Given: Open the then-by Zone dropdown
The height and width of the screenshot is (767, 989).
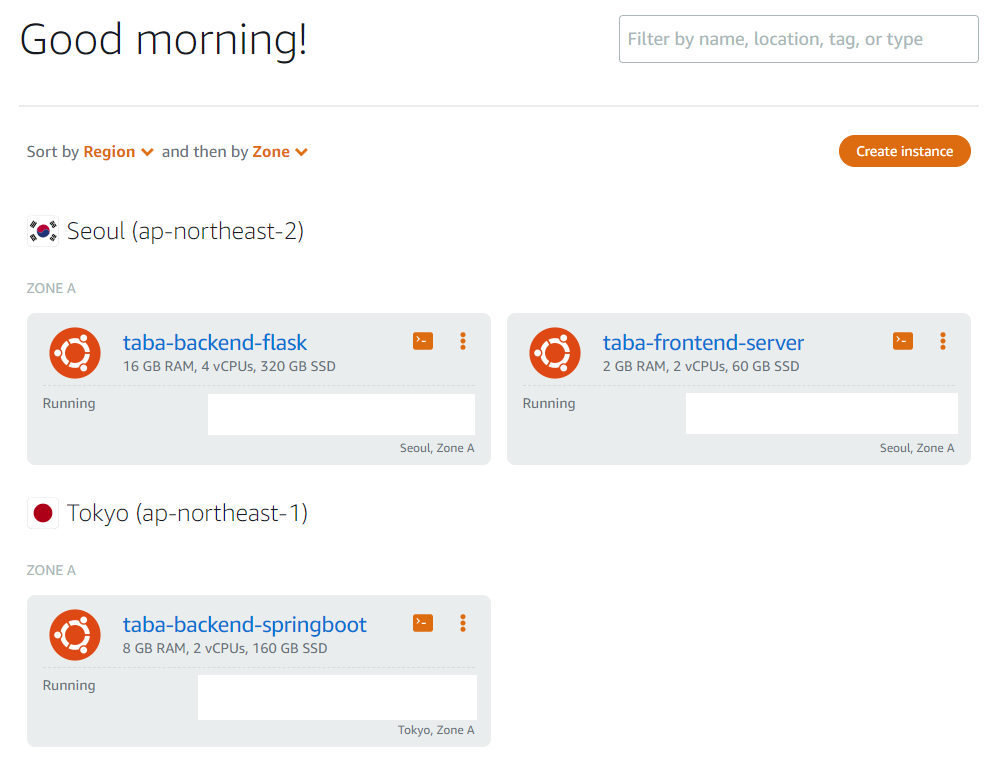Looking at the screenshot, I should 280,152.
